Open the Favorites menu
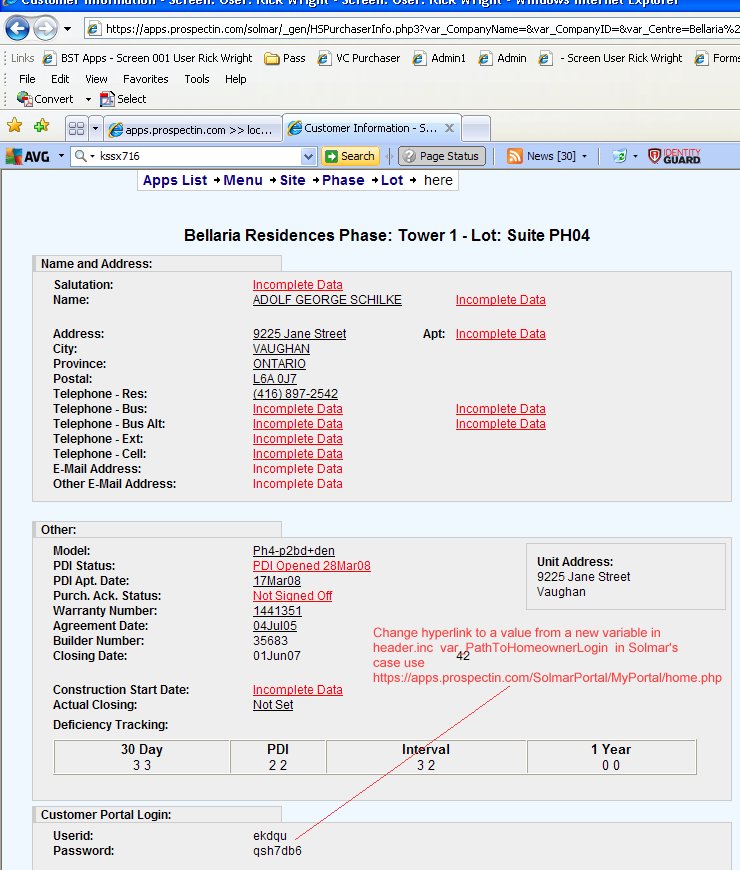The image size is (740, 870). click(145, 79)
